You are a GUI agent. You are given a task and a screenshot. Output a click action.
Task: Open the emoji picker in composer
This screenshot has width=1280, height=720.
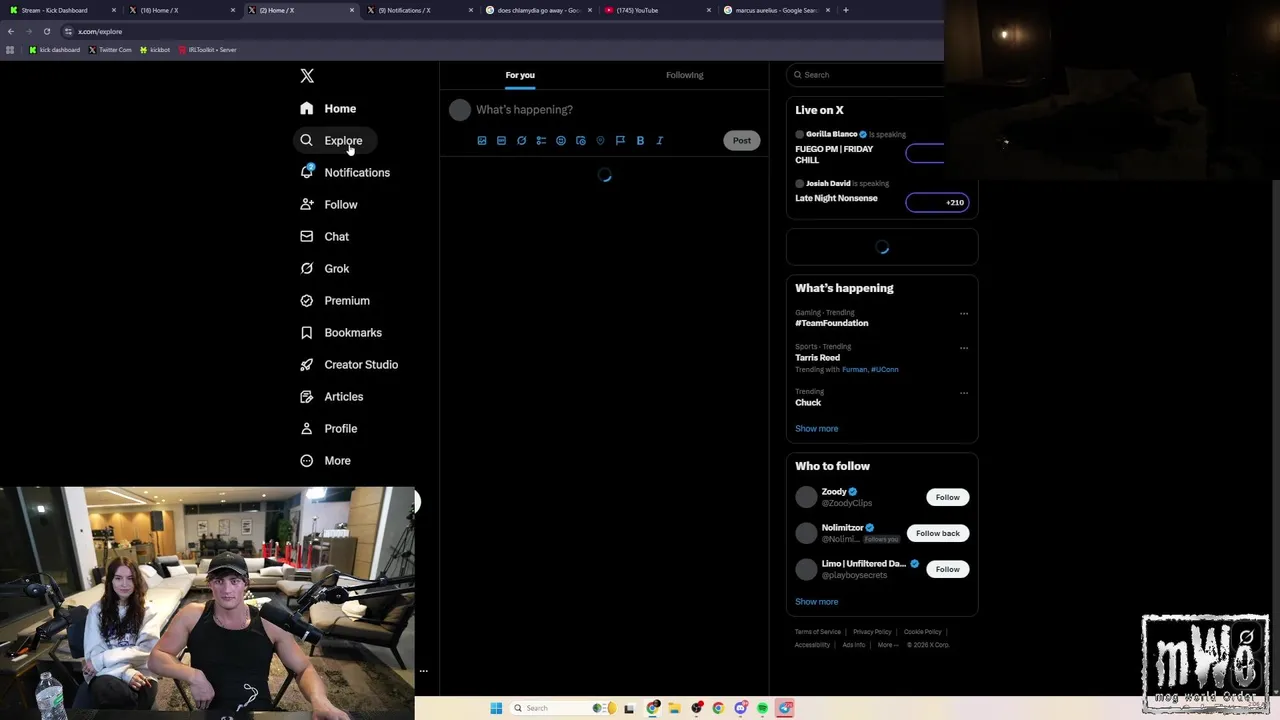point(561,141)
